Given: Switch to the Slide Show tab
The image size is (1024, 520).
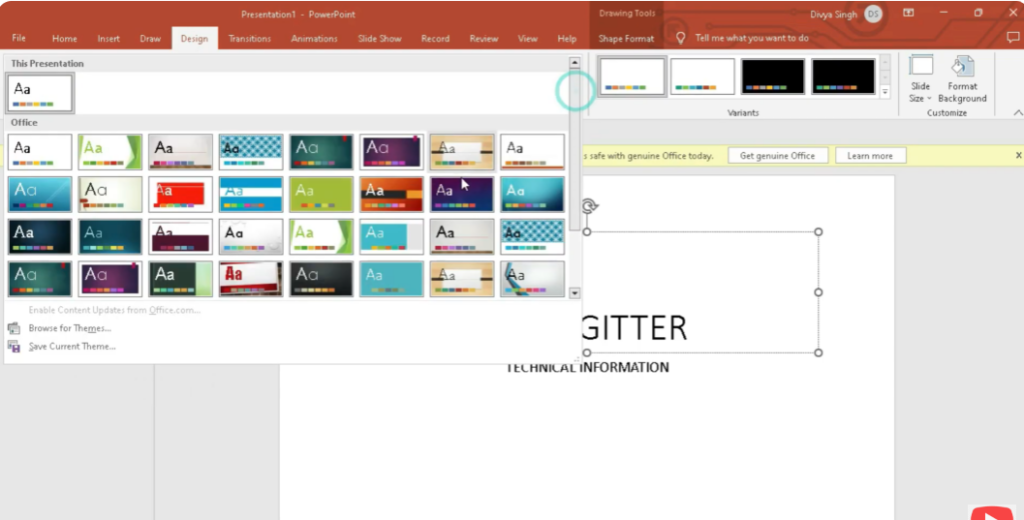Looking at the screenshot, I should 379,39.
